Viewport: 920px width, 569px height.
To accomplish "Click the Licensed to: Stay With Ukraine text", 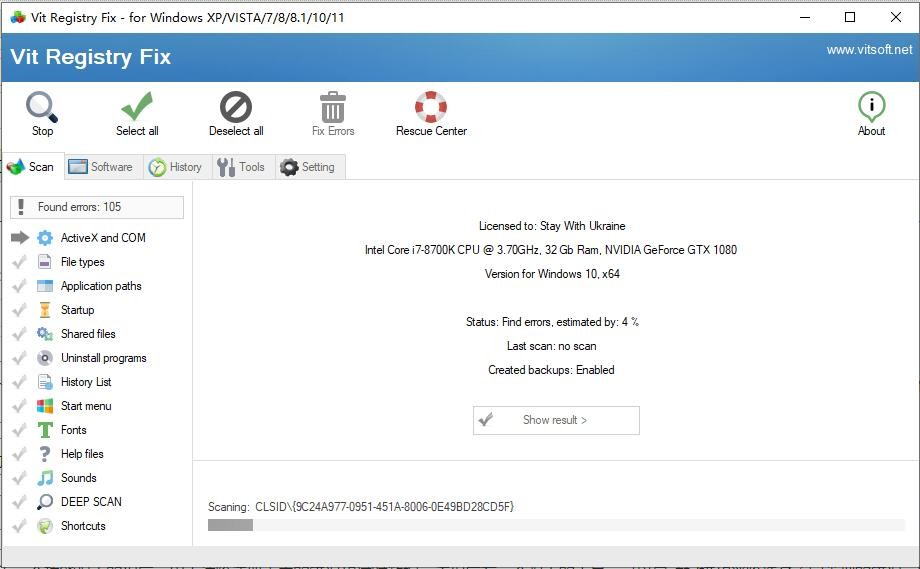I will (x=552, y=226).
